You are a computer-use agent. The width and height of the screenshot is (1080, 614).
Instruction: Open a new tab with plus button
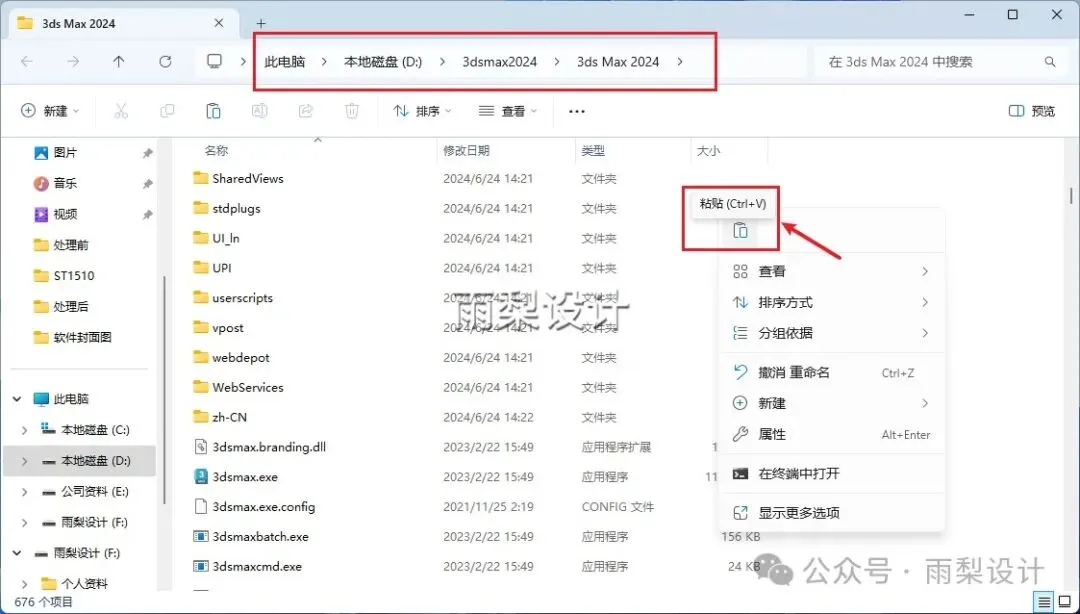coord(261,23)
